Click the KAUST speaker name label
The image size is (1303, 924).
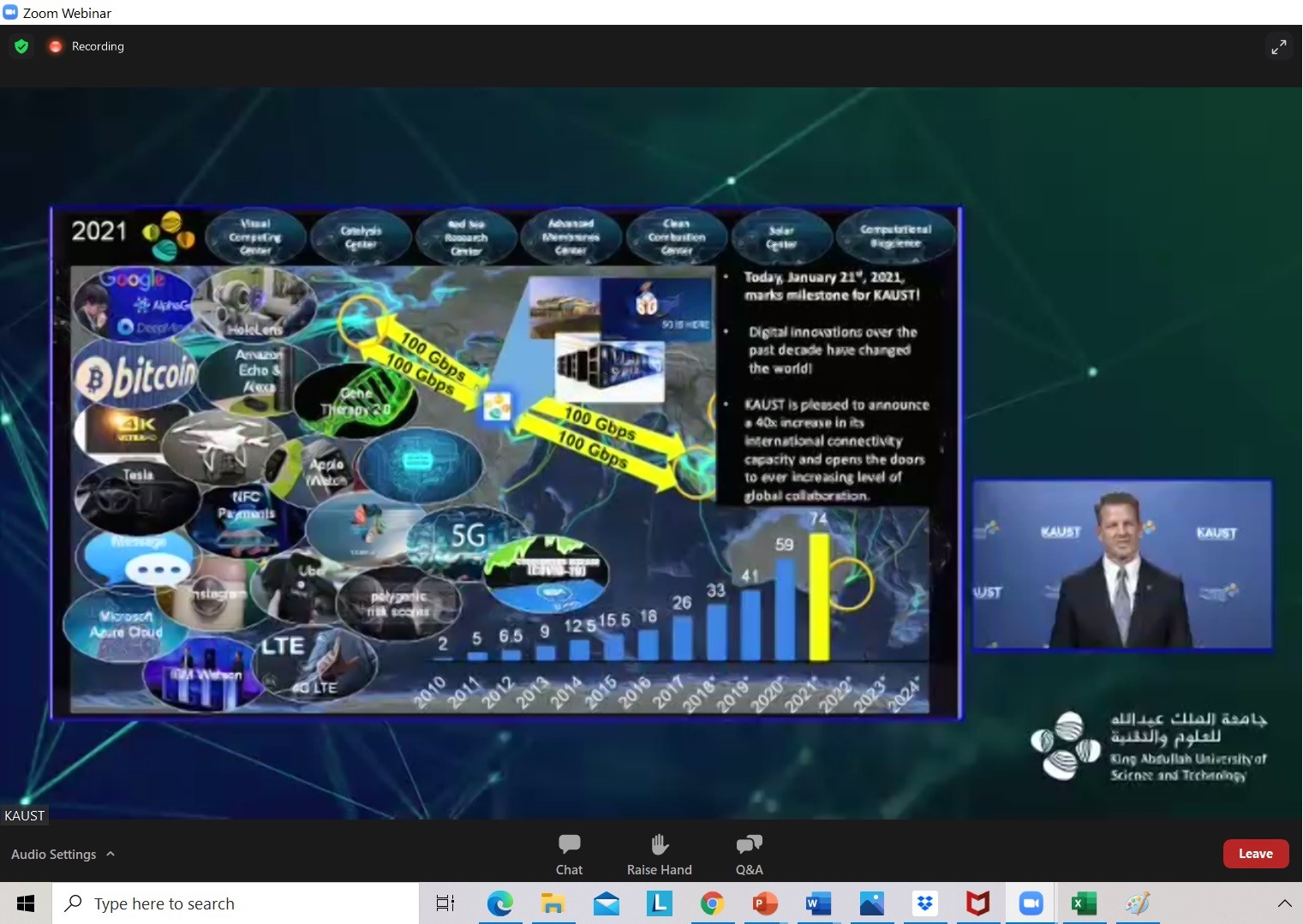[24, 815]
